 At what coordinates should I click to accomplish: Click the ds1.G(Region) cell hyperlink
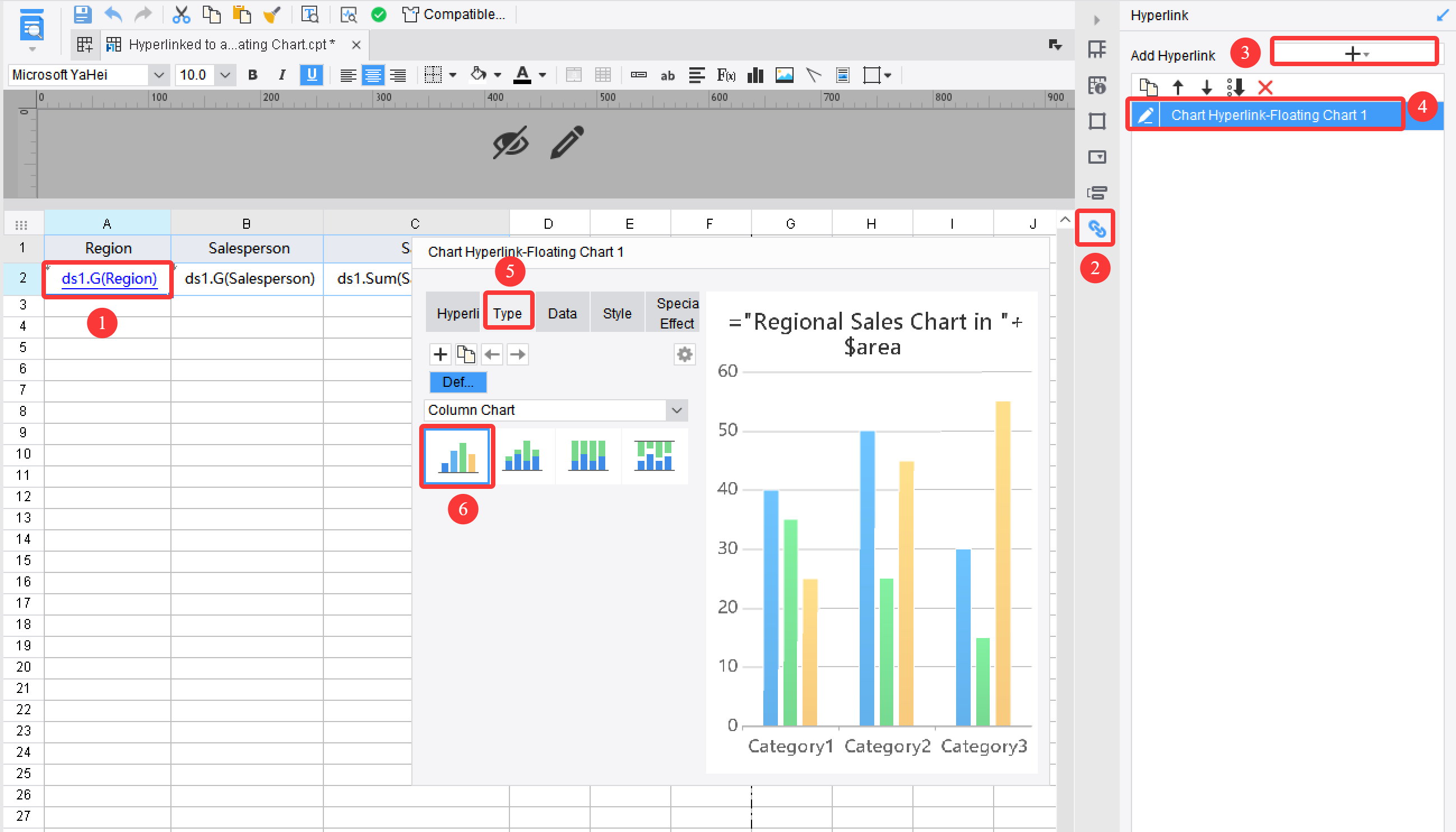tap(108, 279)
